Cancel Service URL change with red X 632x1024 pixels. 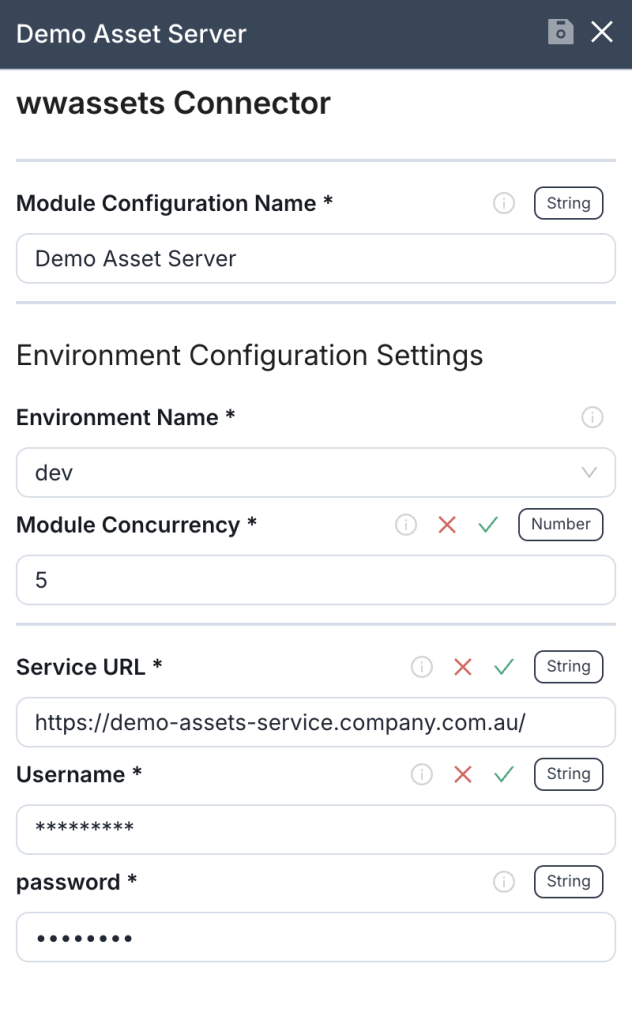[x=463, y=667]
